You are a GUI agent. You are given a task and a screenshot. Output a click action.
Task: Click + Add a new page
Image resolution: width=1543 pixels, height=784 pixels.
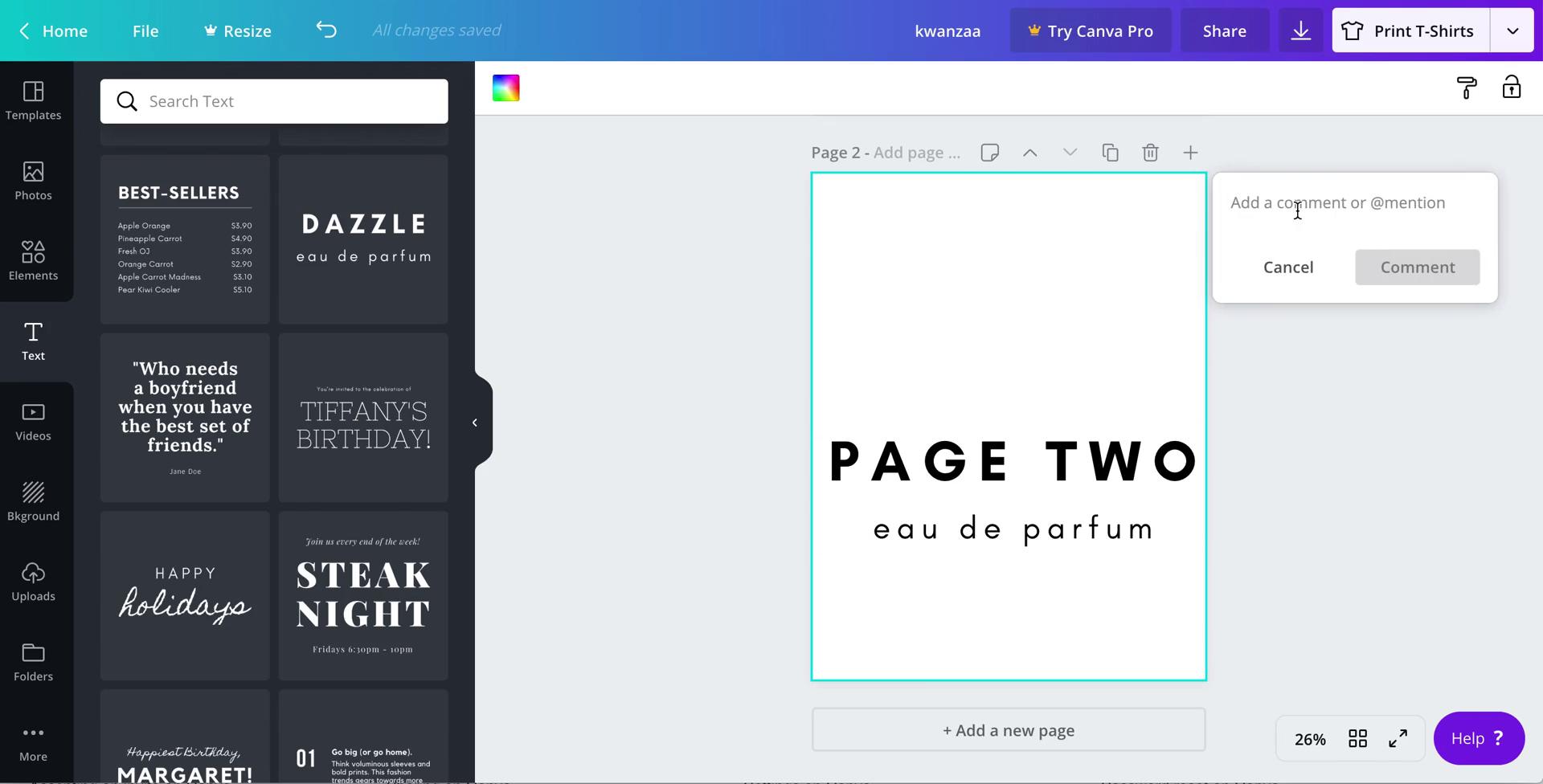click(1009, 730)
